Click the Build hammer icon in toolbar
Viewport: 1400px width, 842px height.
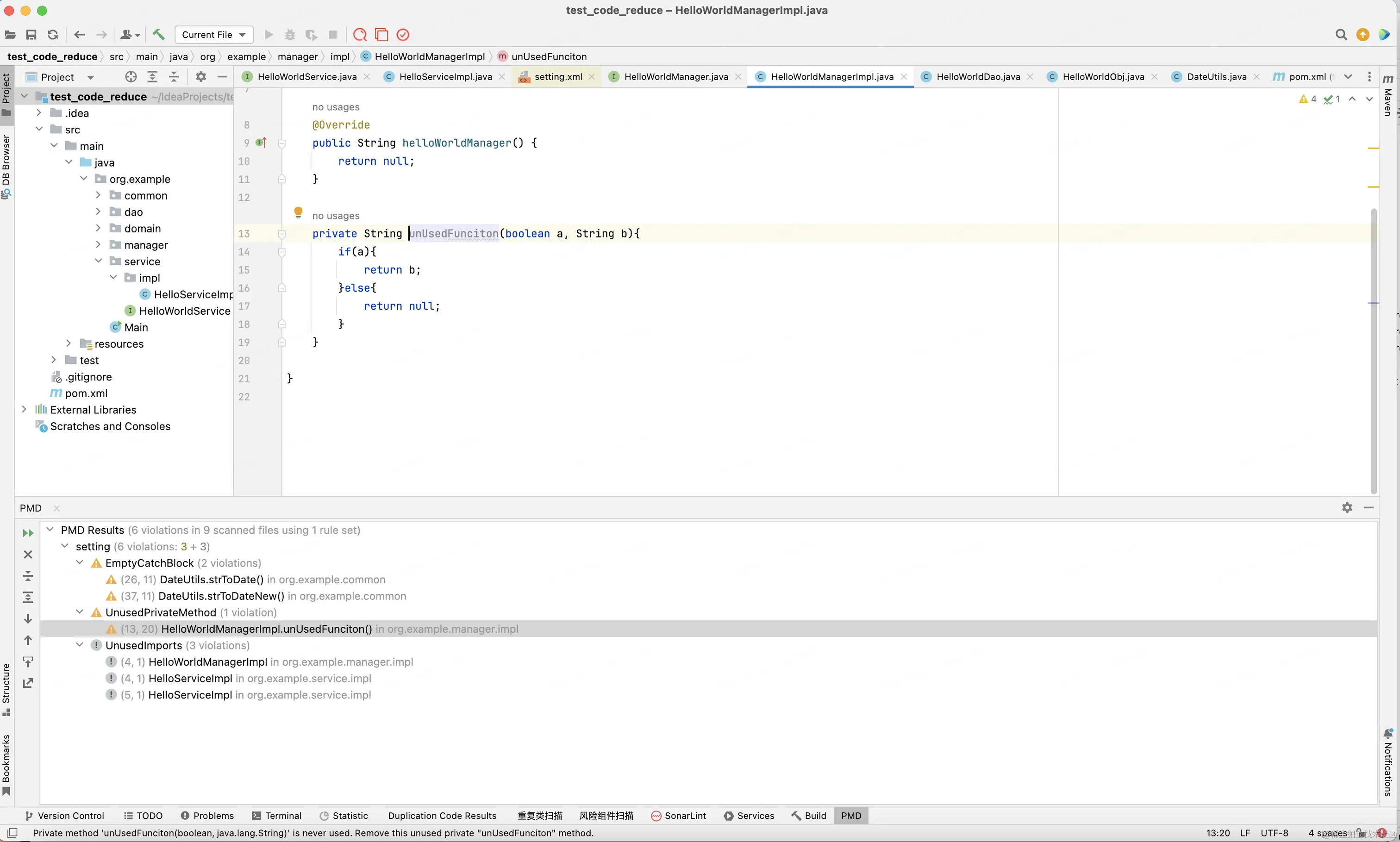coord(158,35)
